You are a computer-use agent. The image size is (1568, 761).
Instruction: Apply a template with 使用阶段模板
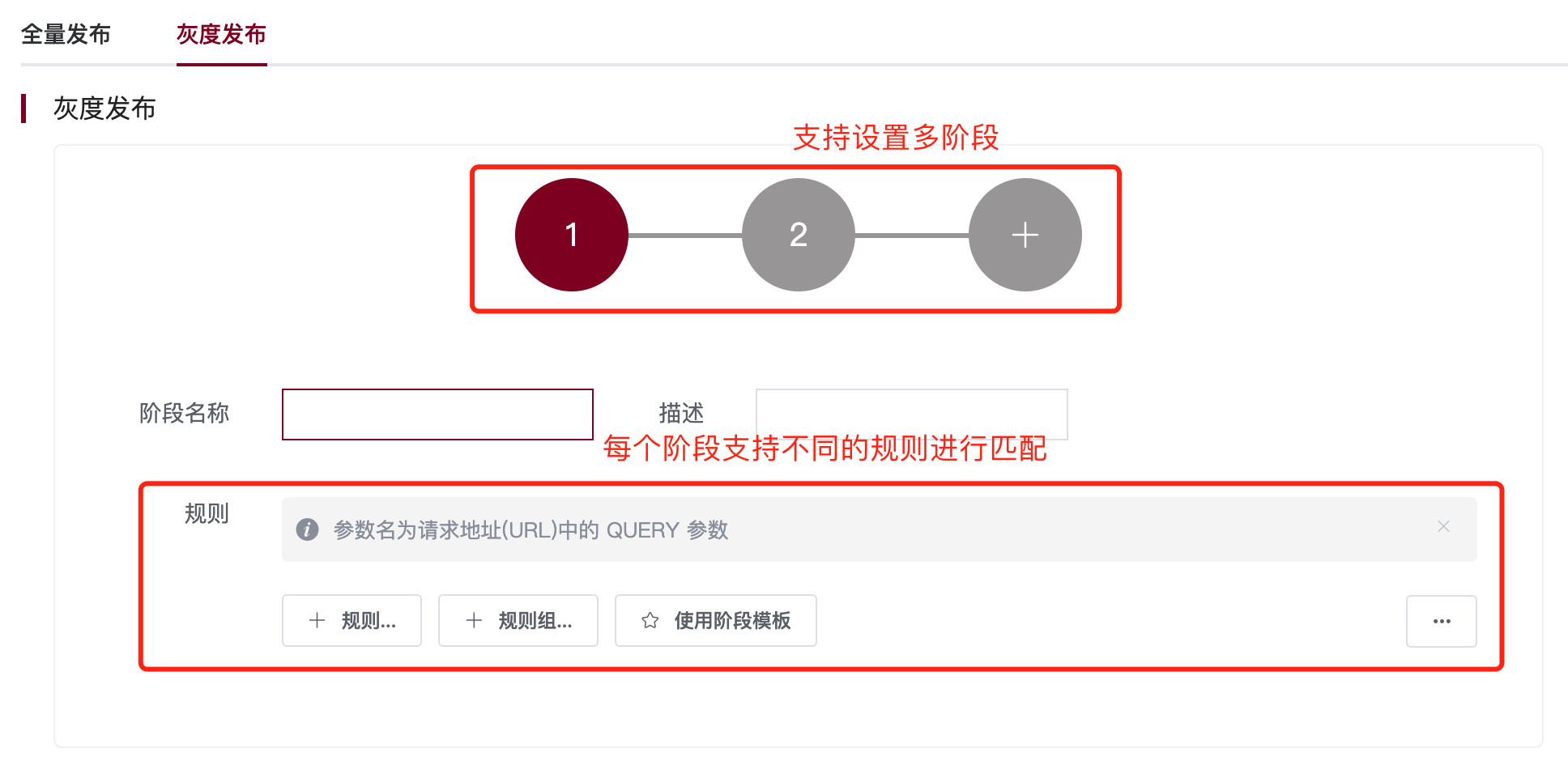(716, 621)
